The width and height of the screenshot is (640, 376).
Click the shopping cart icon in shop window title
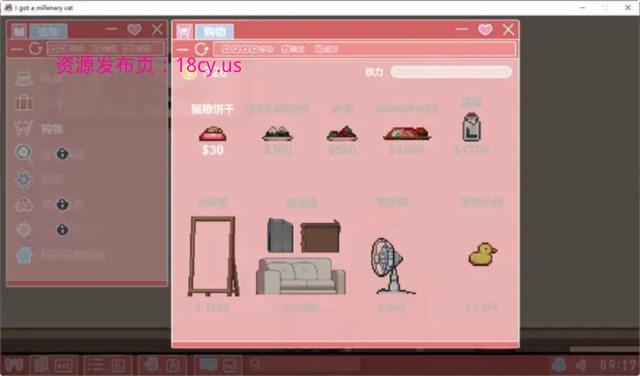click(x=184, y=31)
